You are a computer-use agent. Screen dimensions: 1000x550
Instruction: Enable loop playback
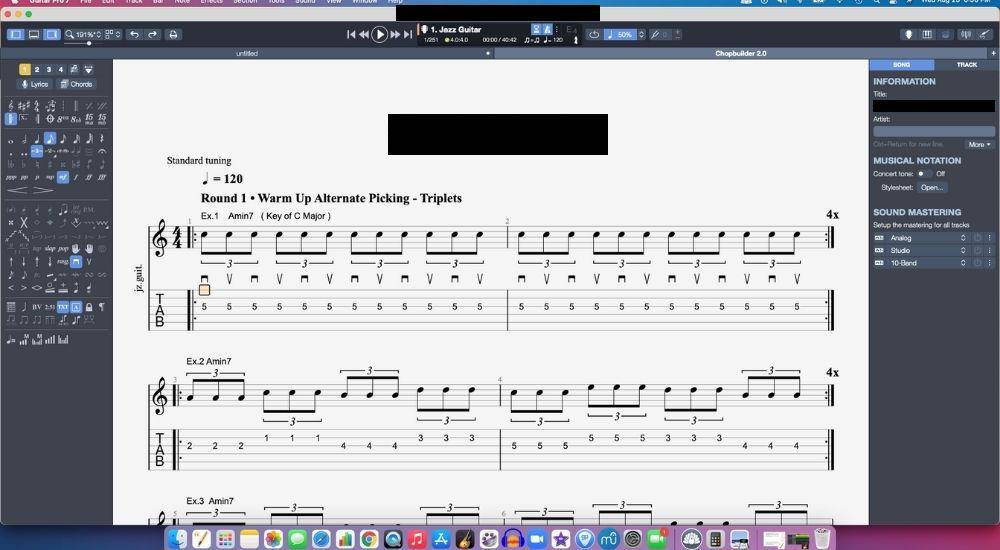[594, 34]
